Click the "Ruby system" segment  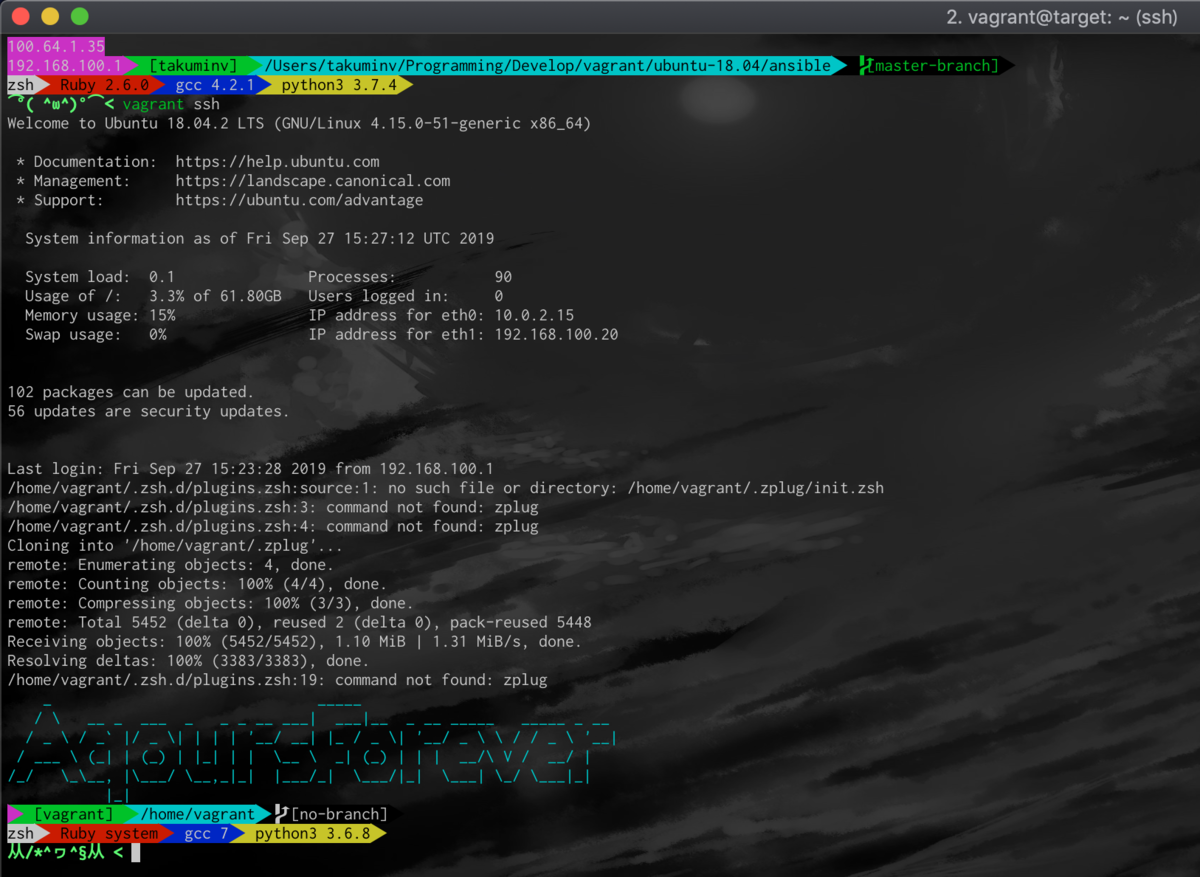coord(109,834)
